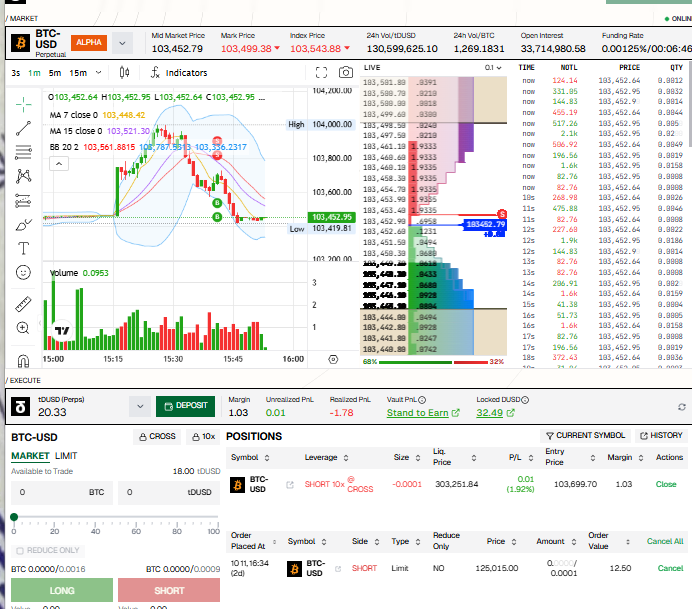This screenshot has width=692, height=609.
Task: Show Locked DUSD info tooltip icon
Action: [525, 400]
